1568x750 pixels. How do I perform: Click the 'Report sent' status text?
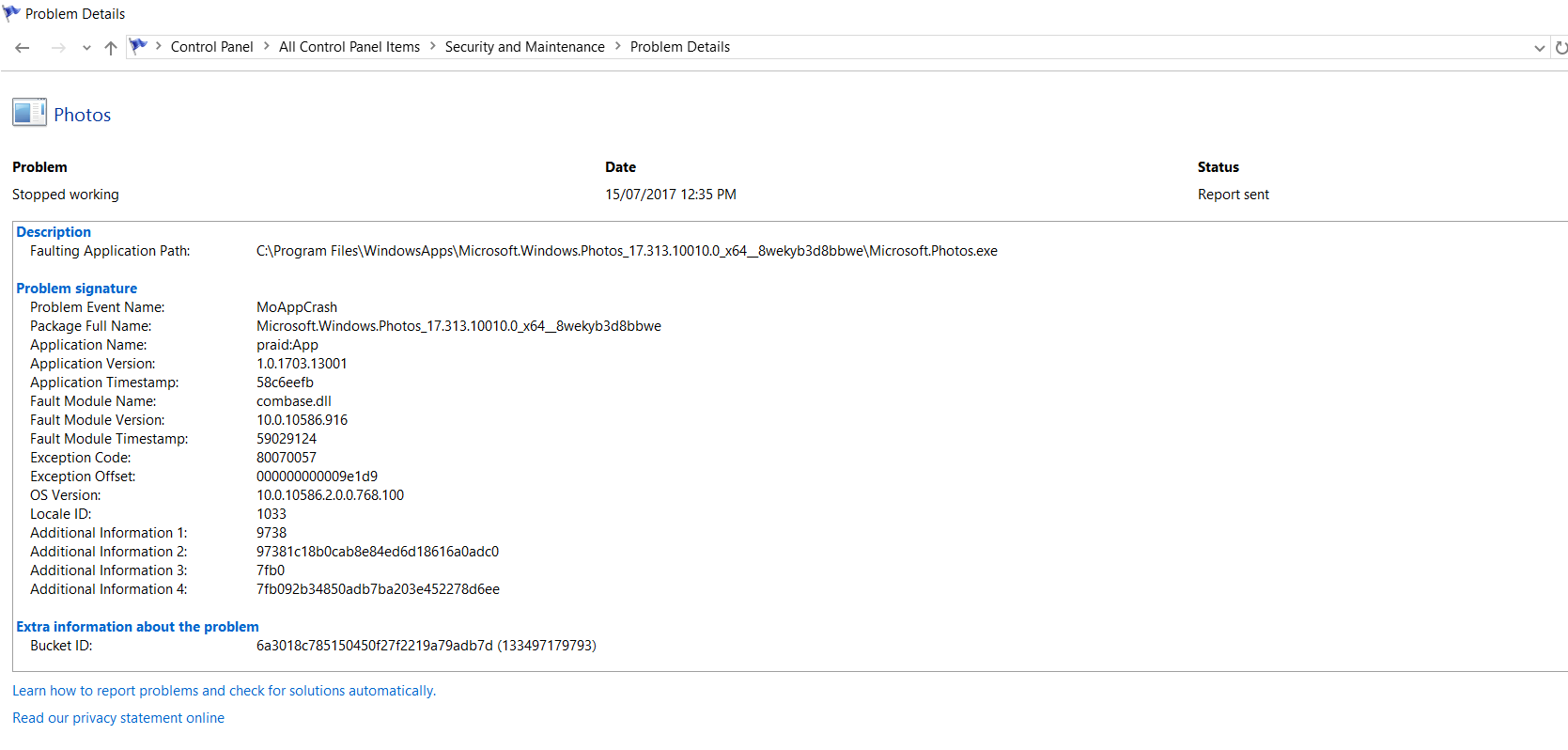[1234, 195]
